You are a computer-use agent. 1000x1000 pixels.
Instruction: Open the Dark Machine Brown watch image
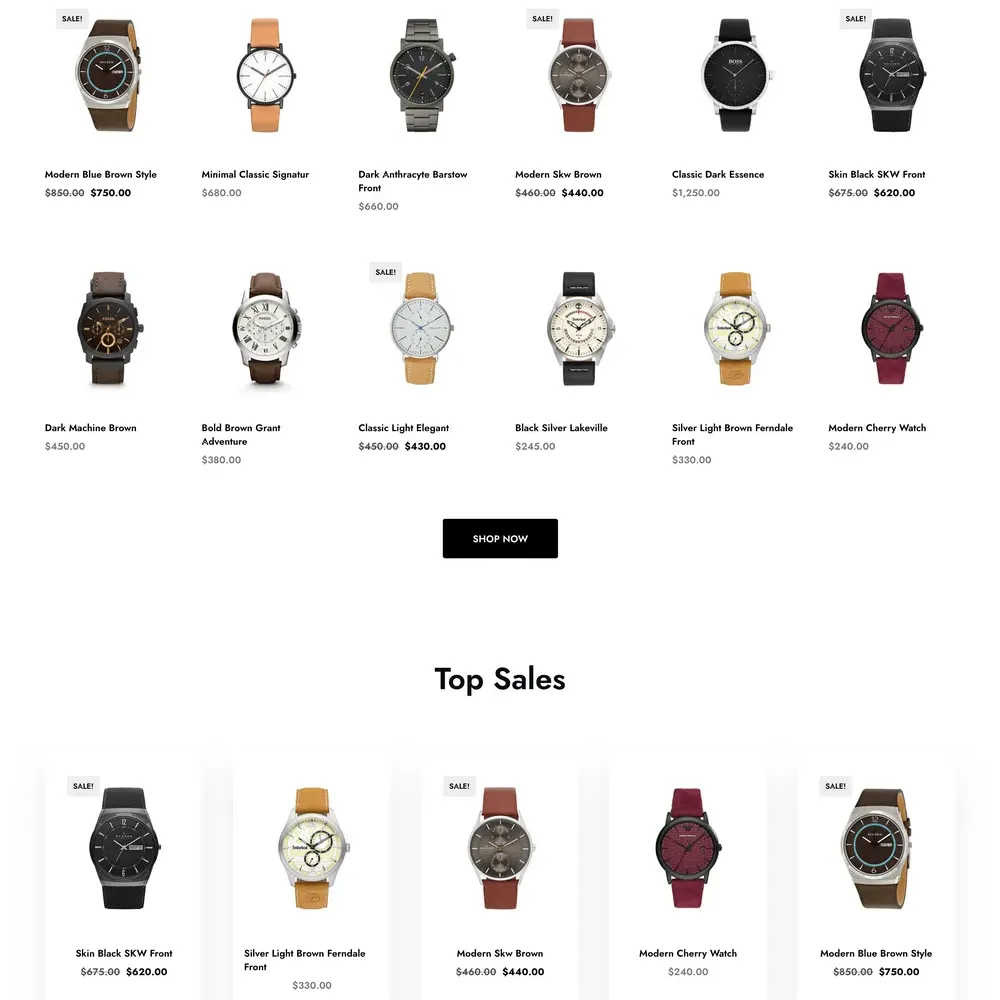pos(108,328)
